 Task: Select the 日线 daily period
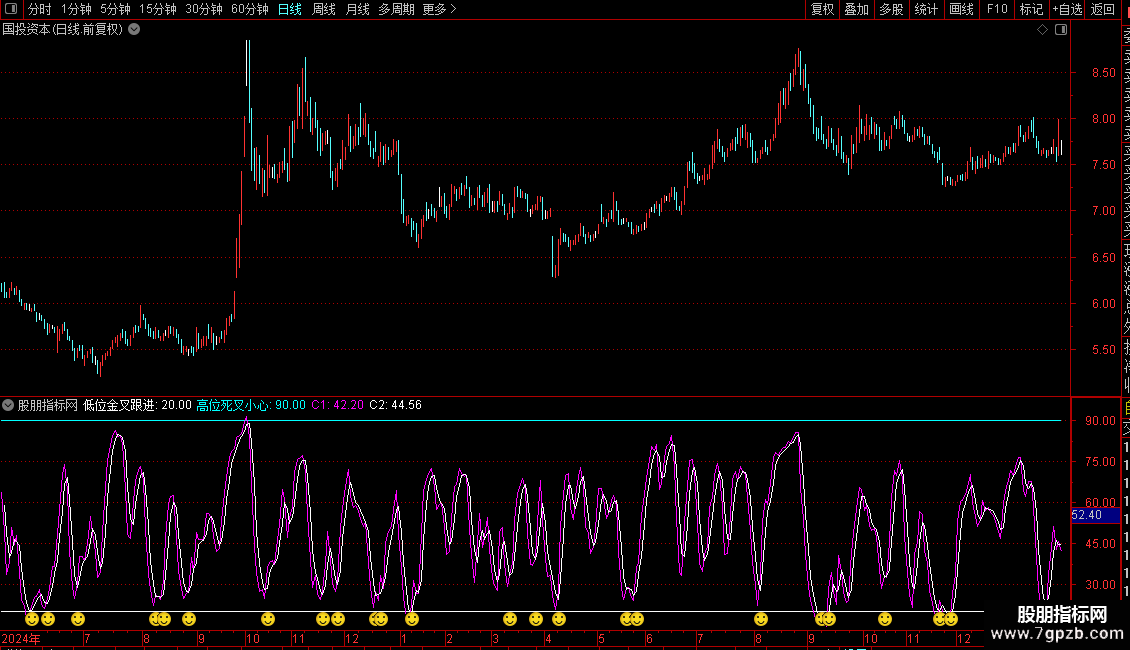tap(290, 9)
